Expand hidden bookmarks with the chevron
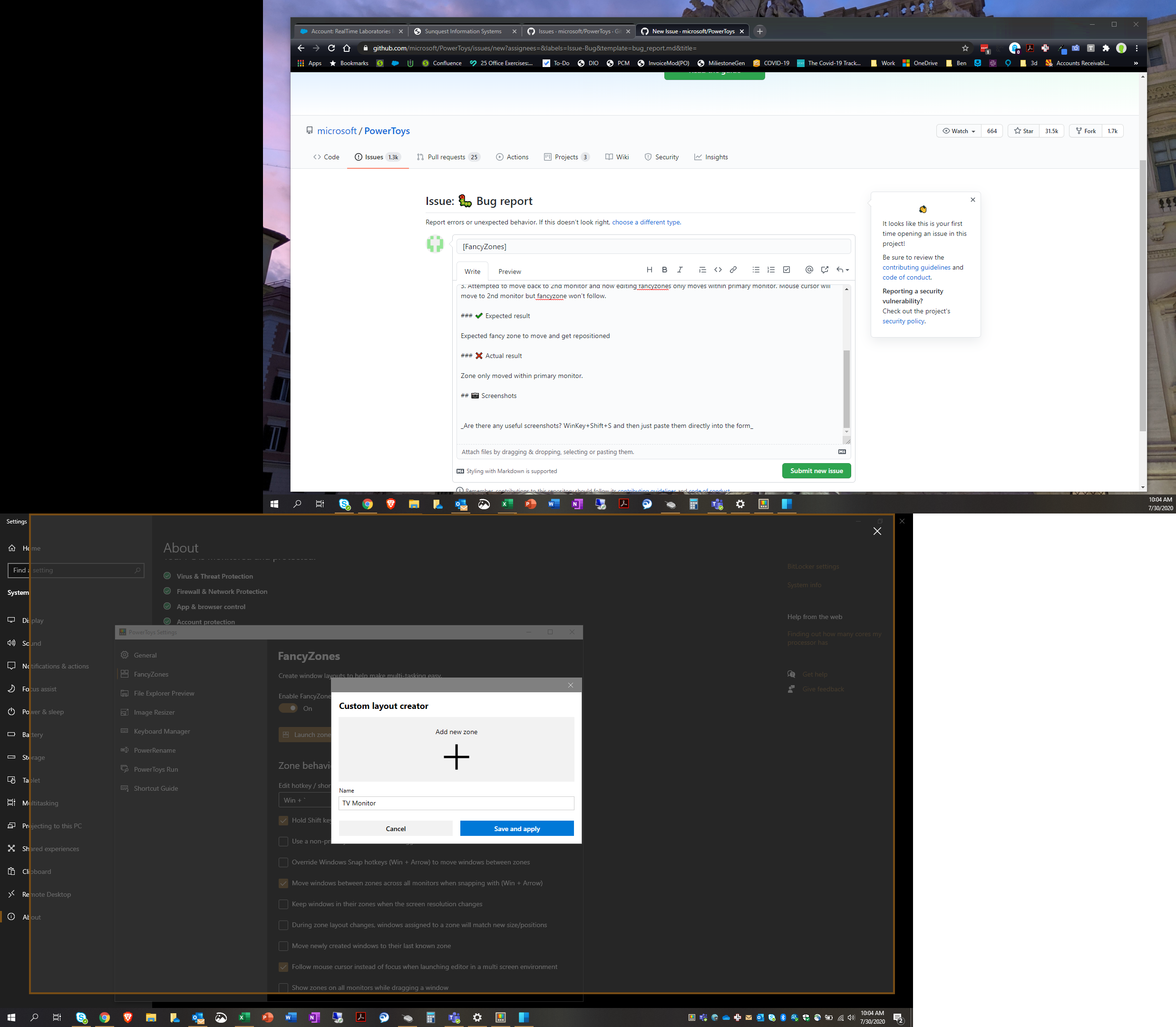 (1135, 63)
